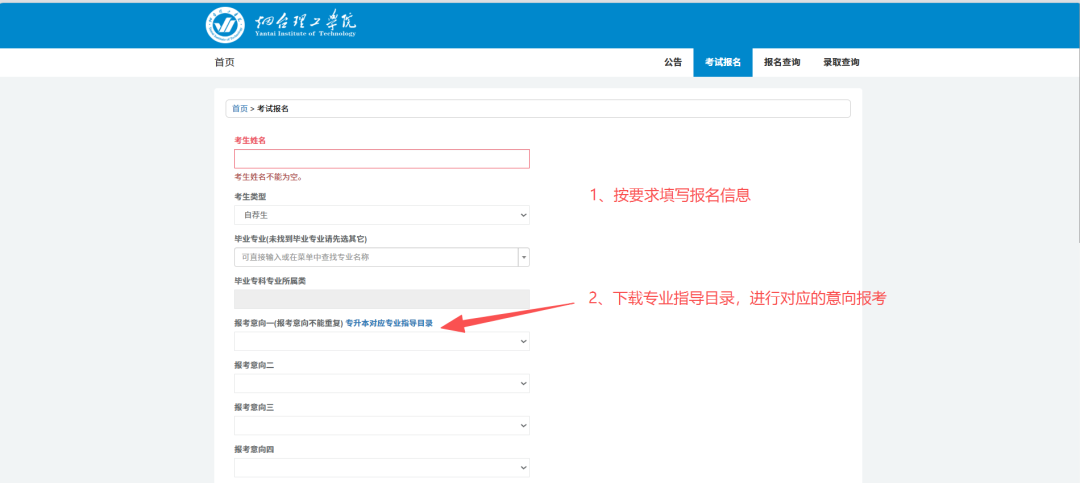Open the 公告 navigation tab
1080x483 pixels.
coord(673,62)
